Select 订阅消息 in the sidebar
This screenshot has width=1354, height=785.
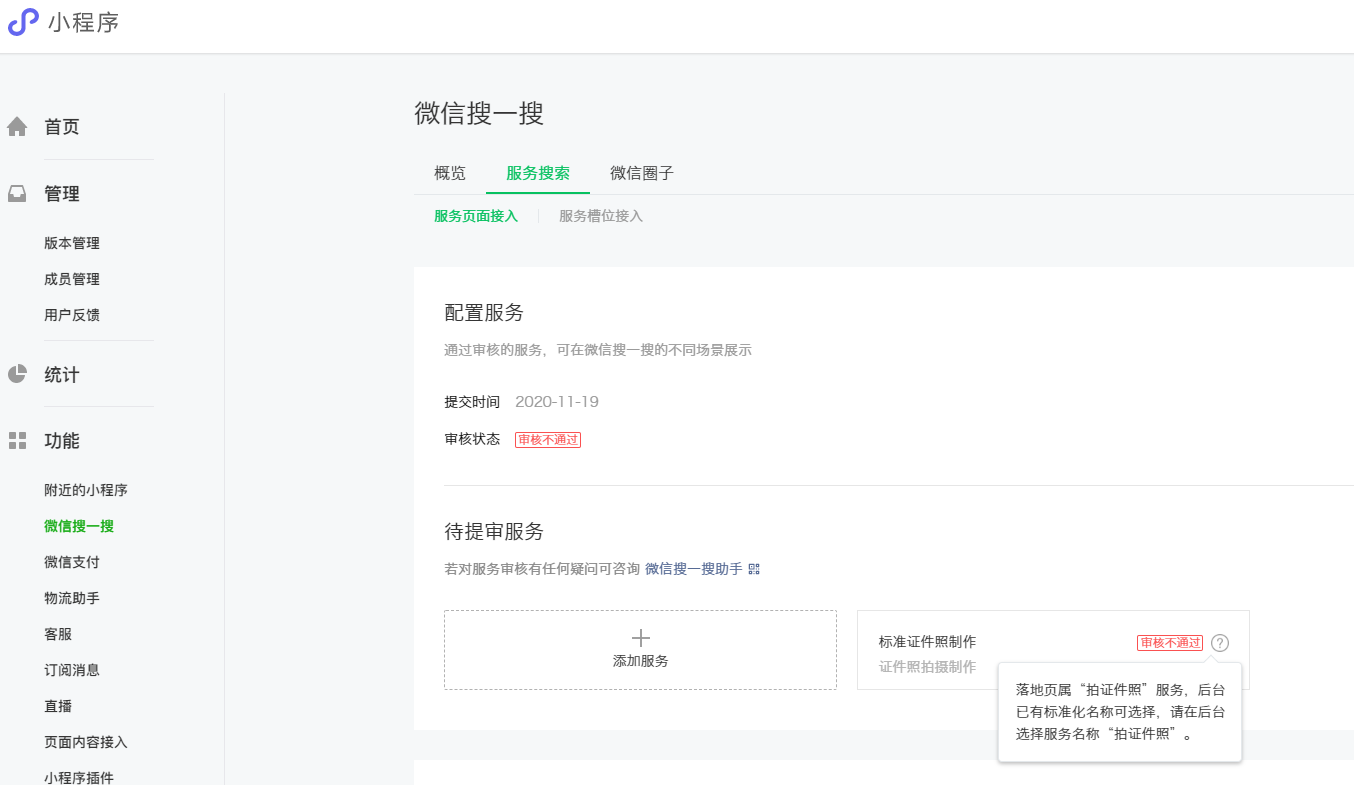point(72,670)
